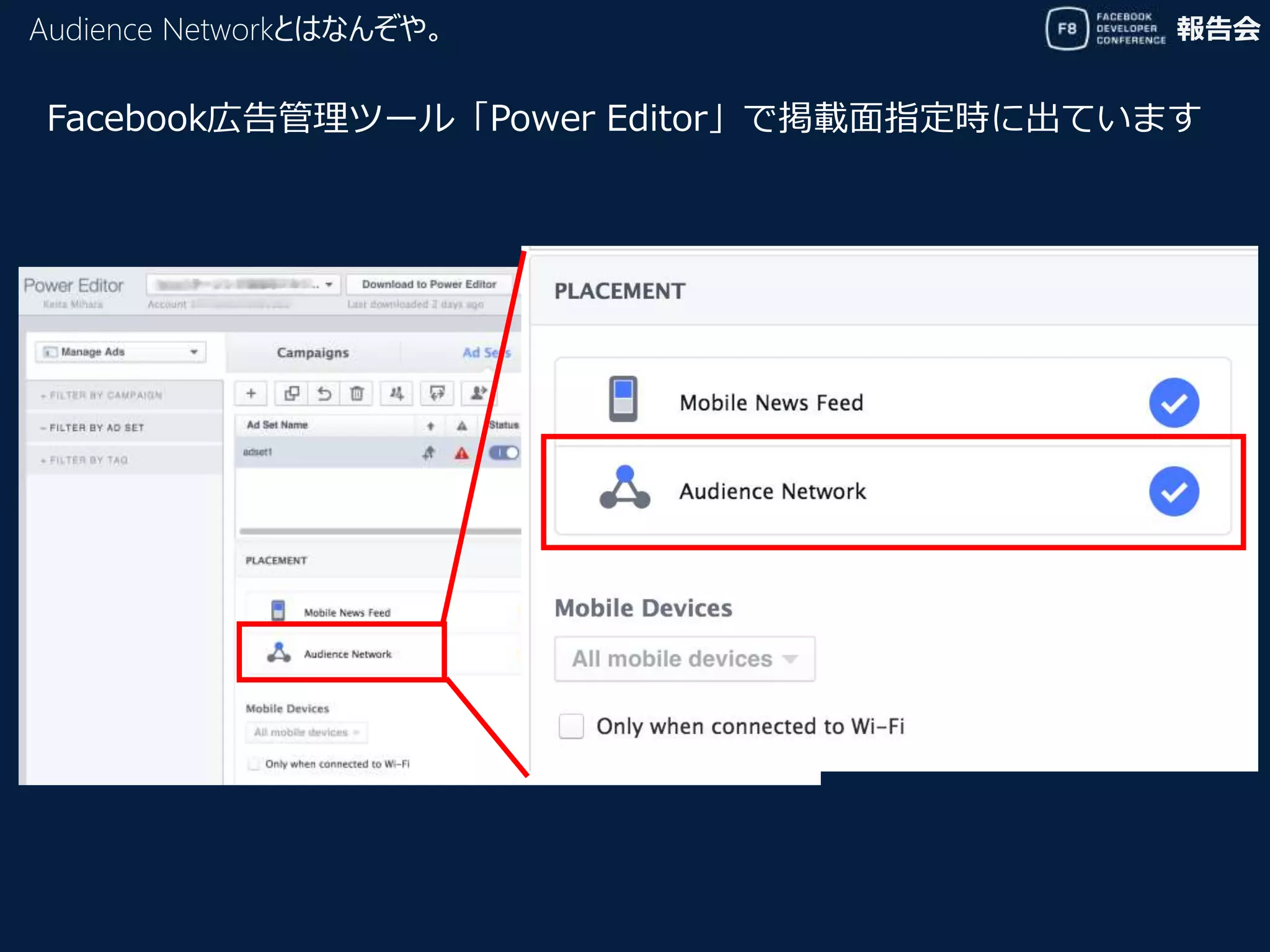Click Download to Power Editor button
Screen dimensions: 1270x952
(x=429, y=284)
